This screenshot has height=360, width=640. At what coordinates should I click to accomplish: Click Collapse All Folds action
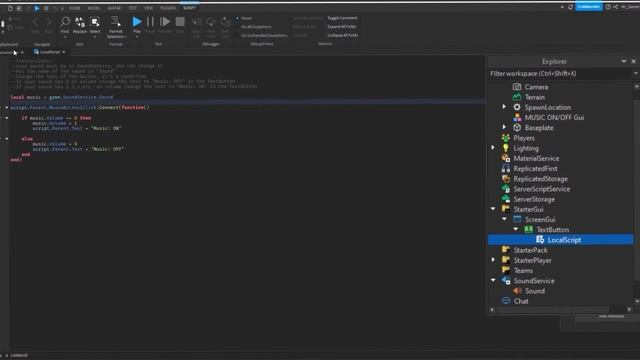click(x=343, y=35)
